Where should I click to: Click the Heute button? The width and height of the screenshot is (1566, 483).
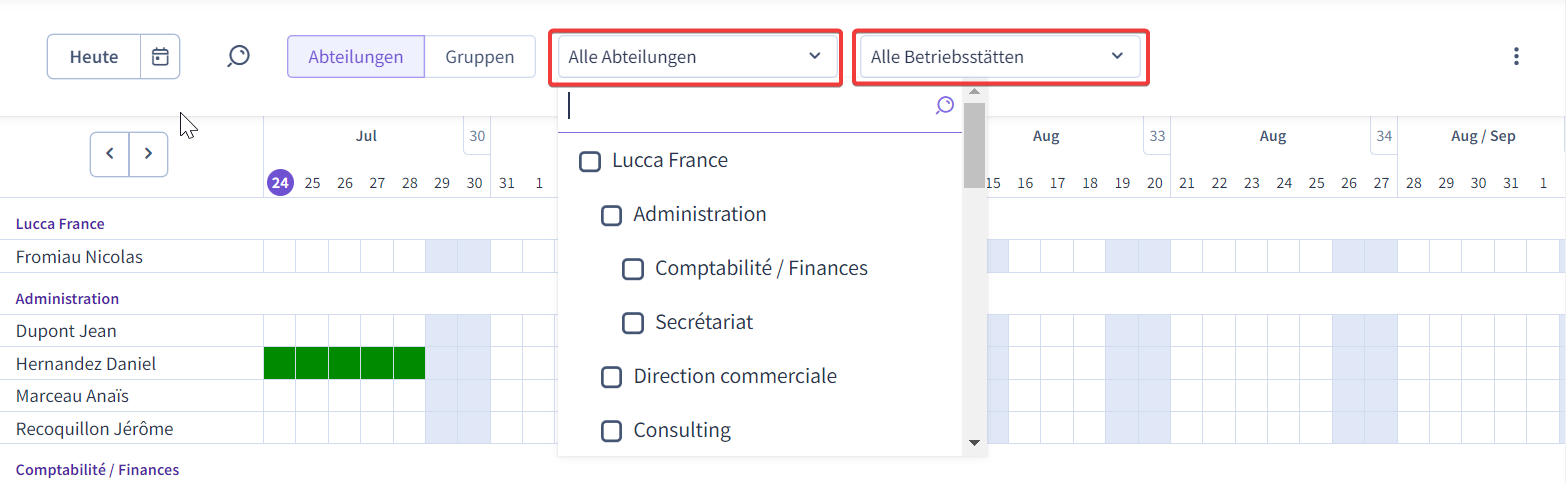(94, 57)
